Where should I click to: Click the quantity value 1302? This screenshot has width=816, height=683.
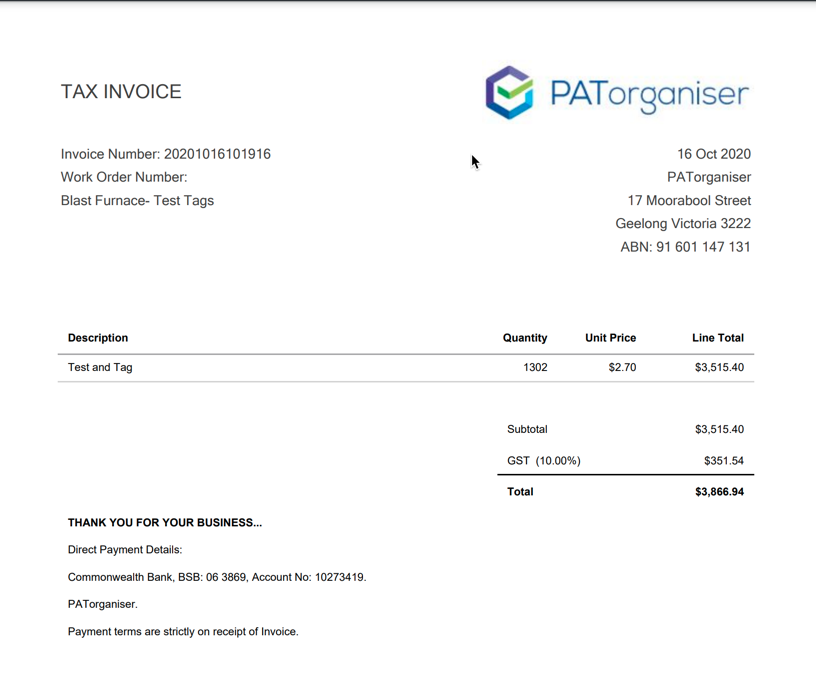coord(535,368)
